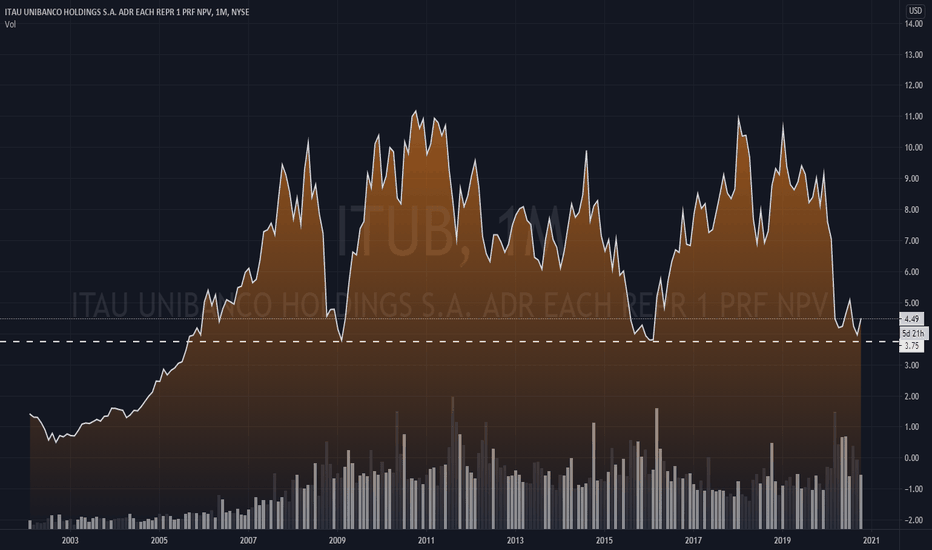
Task: Click the 3.00 price axis label
Action: [x=914, y=365]
